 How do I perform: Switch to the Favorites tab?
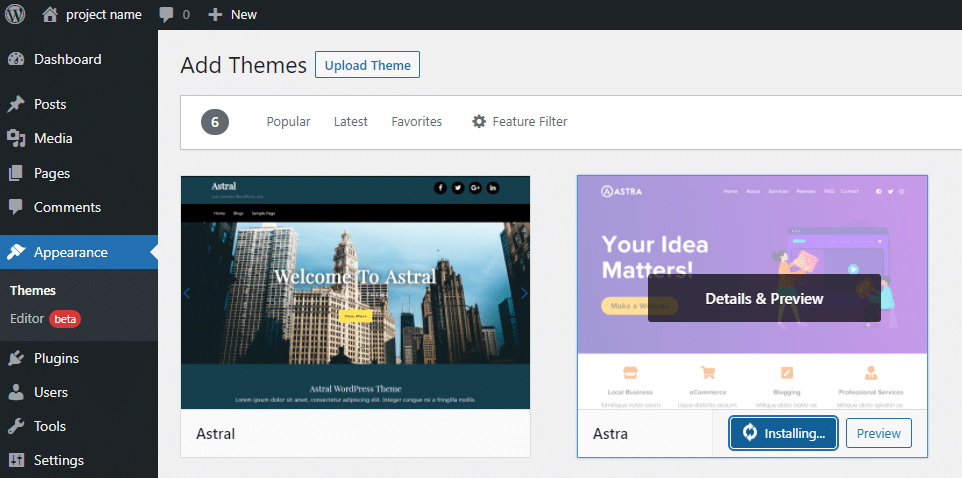(417, 121)
